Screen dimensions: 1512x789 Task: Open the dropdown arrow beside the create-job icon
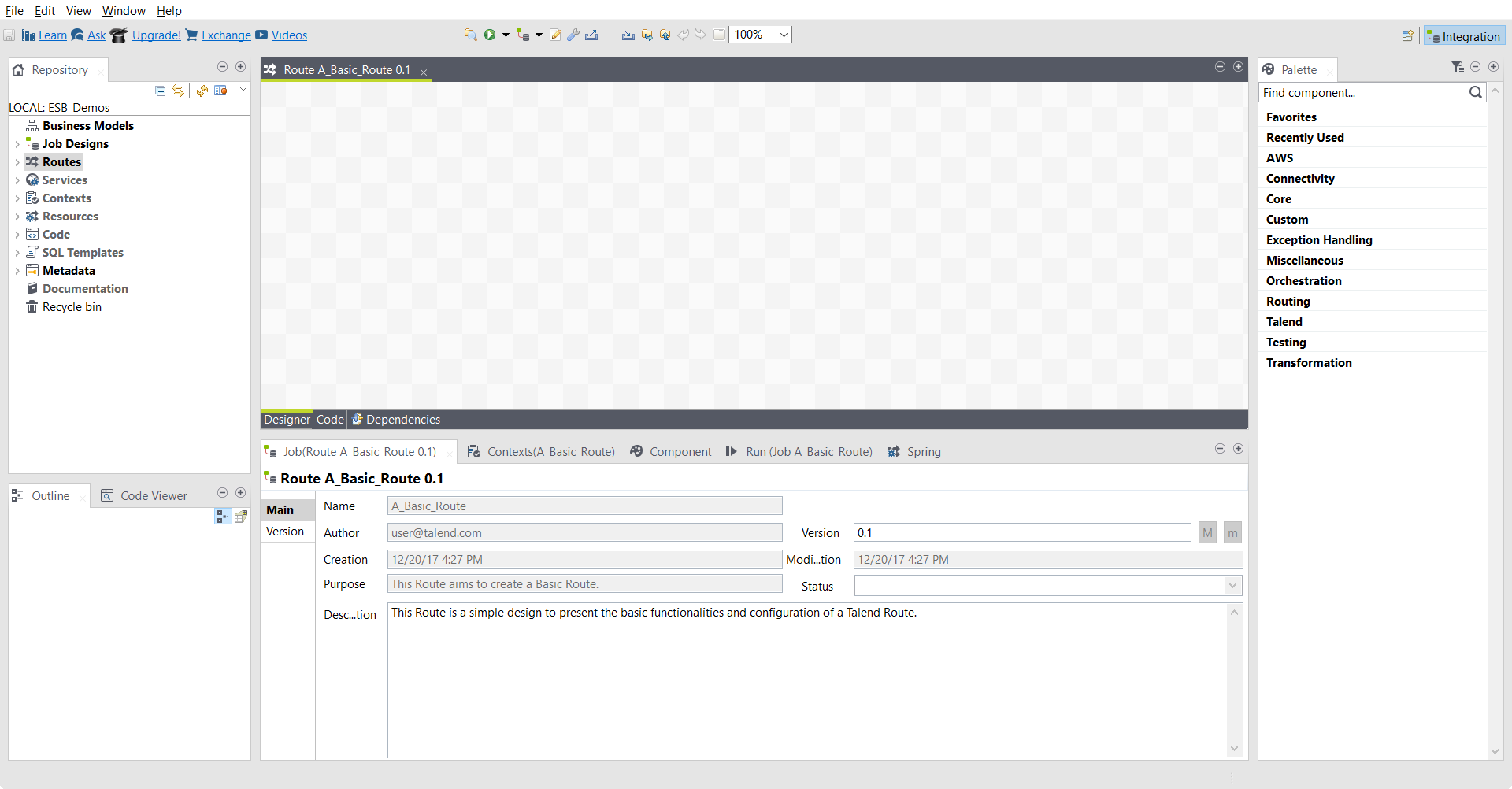539,35
